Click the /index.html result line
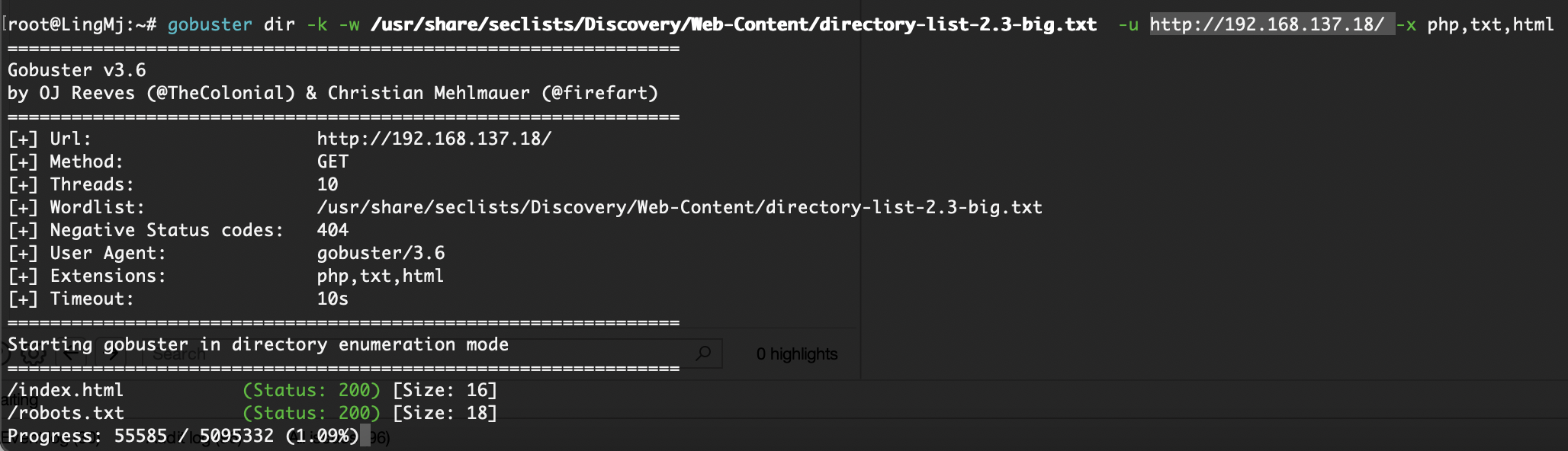Viewport: 1568px width, 451px height. coord(252,390)
